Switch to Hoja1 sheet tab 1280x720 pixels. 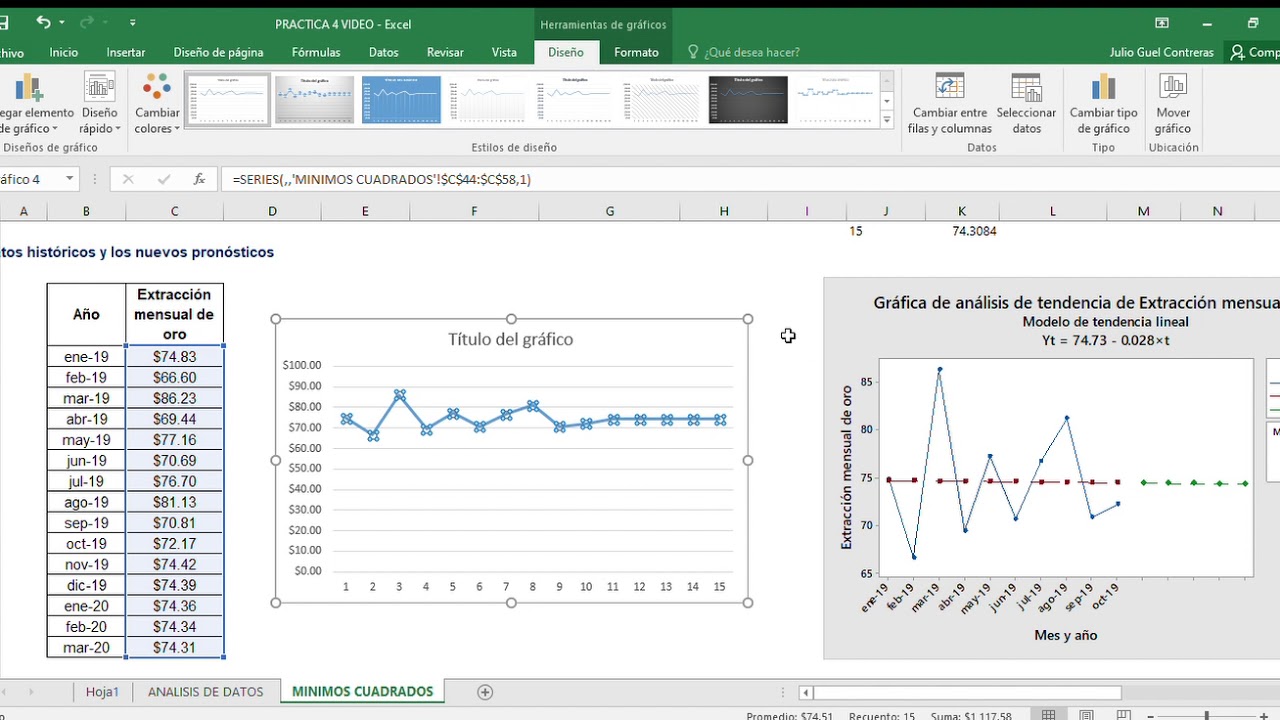pyautogui.click(x=102, y=692)
